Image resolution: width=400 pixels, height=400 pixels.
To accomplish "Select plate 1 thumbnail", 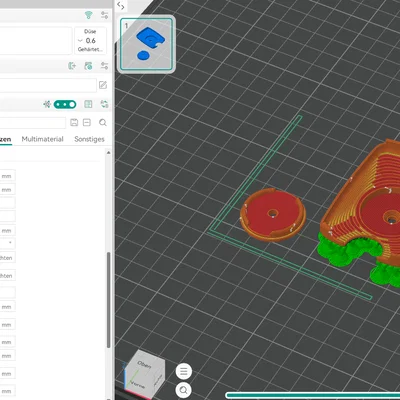I will [x=146, y=44].
